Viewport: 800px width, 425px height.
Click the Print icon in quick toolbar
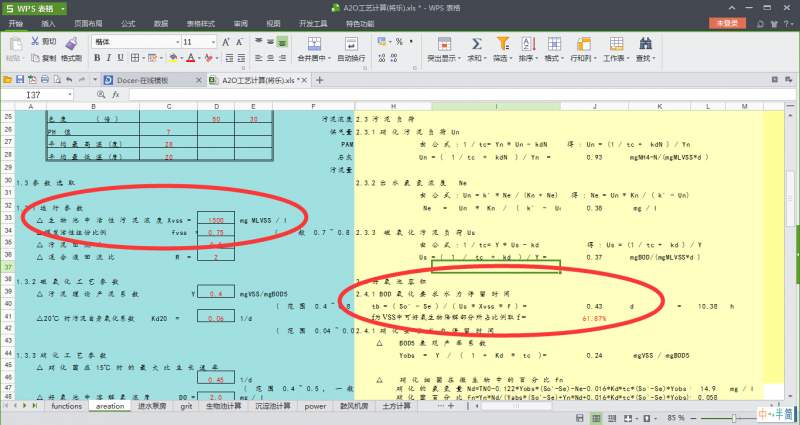pos(44,80)
